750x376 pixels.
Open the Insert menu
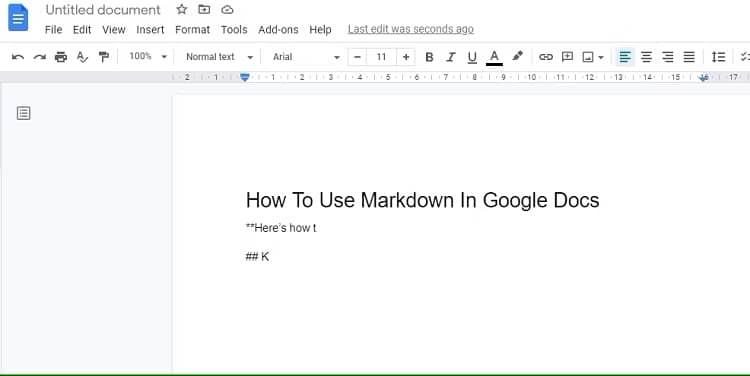coord(150,30)
